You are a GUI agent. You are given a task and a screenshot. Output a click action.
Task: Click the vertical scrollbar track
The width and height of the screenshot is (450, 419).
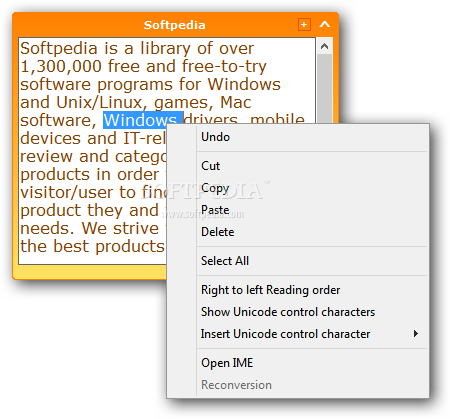click(x=324, y=87)
